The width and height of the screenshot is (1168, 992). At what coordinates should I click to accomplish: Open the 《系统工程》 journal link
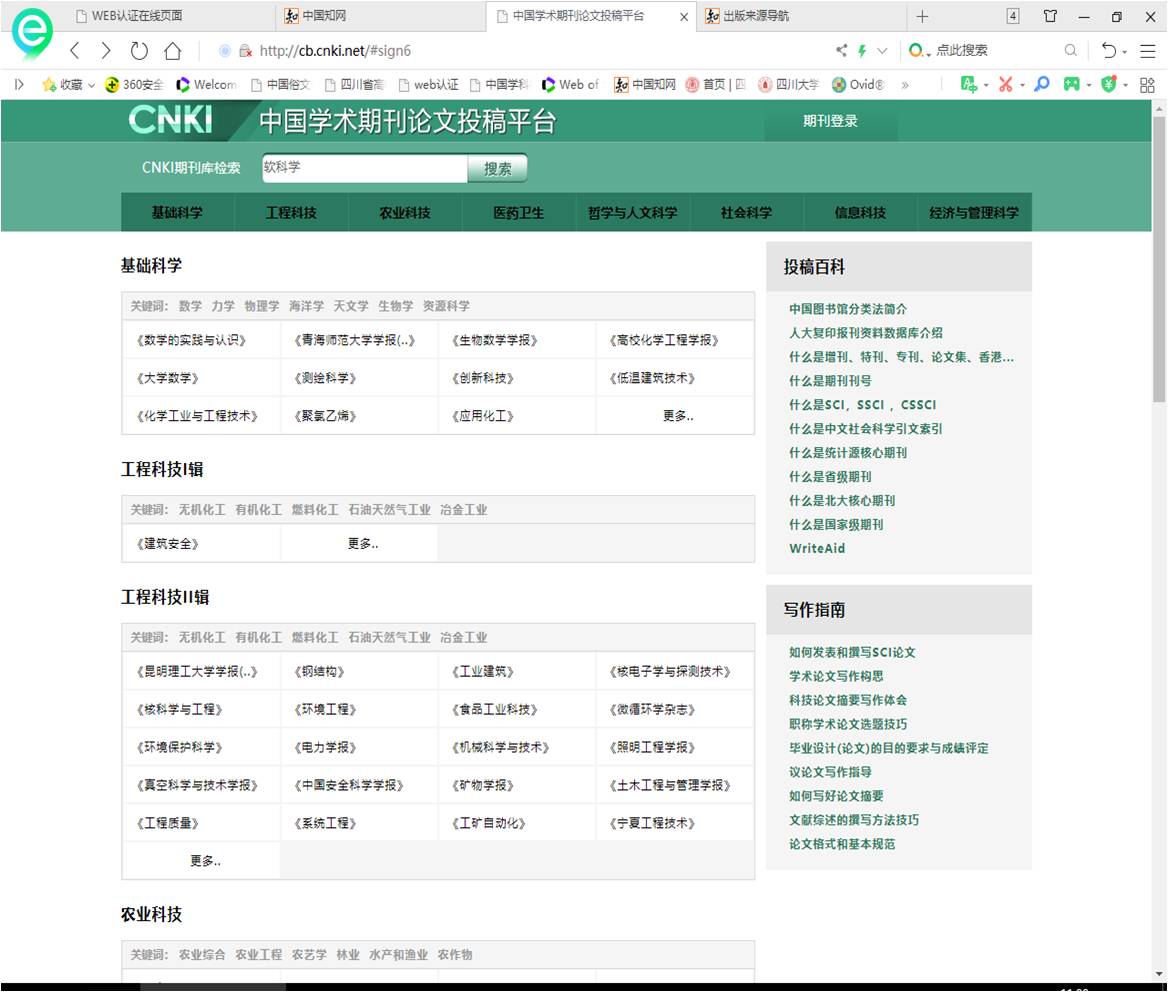click(326, 823)
